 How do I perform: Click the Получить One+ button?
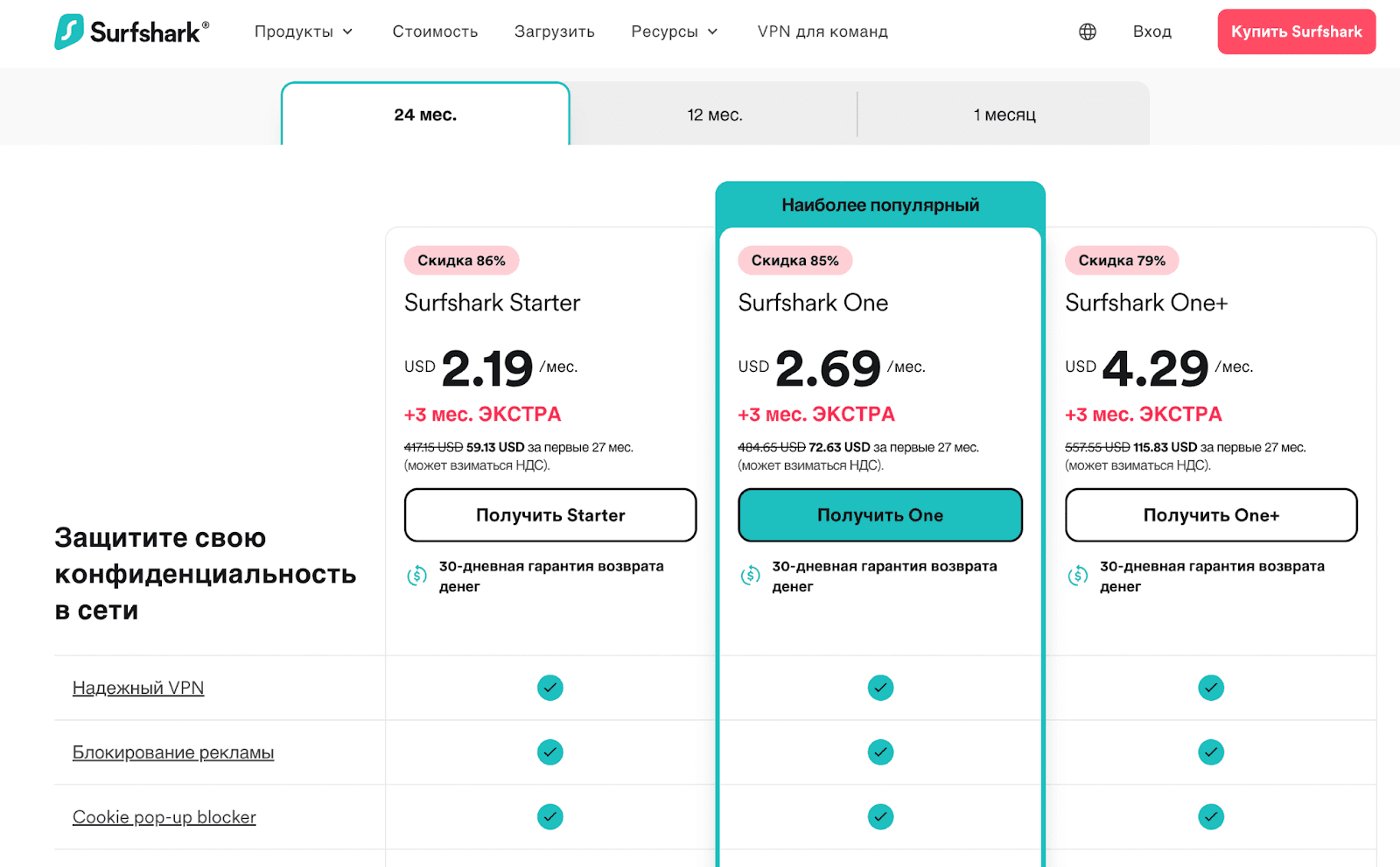[x=1211, y=515]
